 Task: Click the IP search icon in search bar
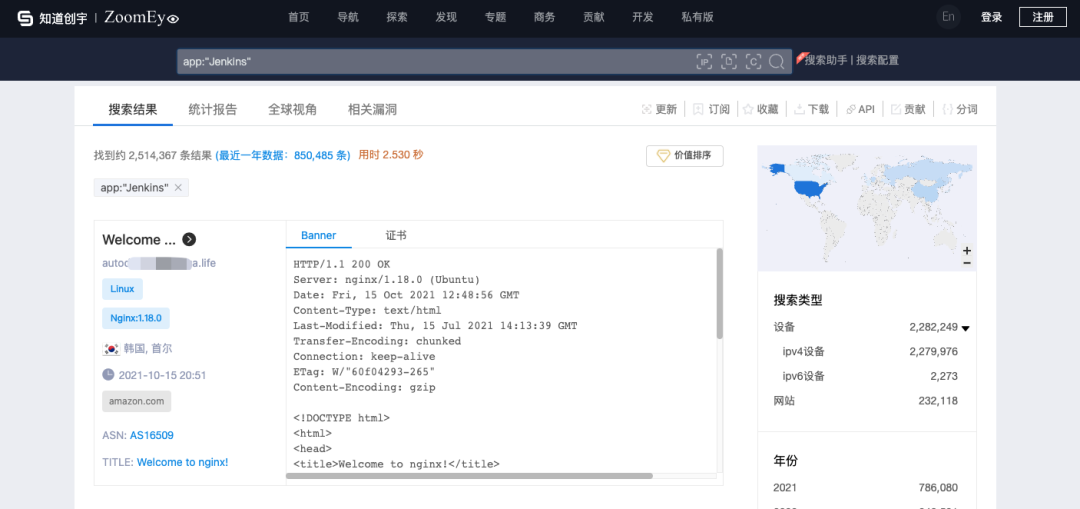[x=703, y=62]
